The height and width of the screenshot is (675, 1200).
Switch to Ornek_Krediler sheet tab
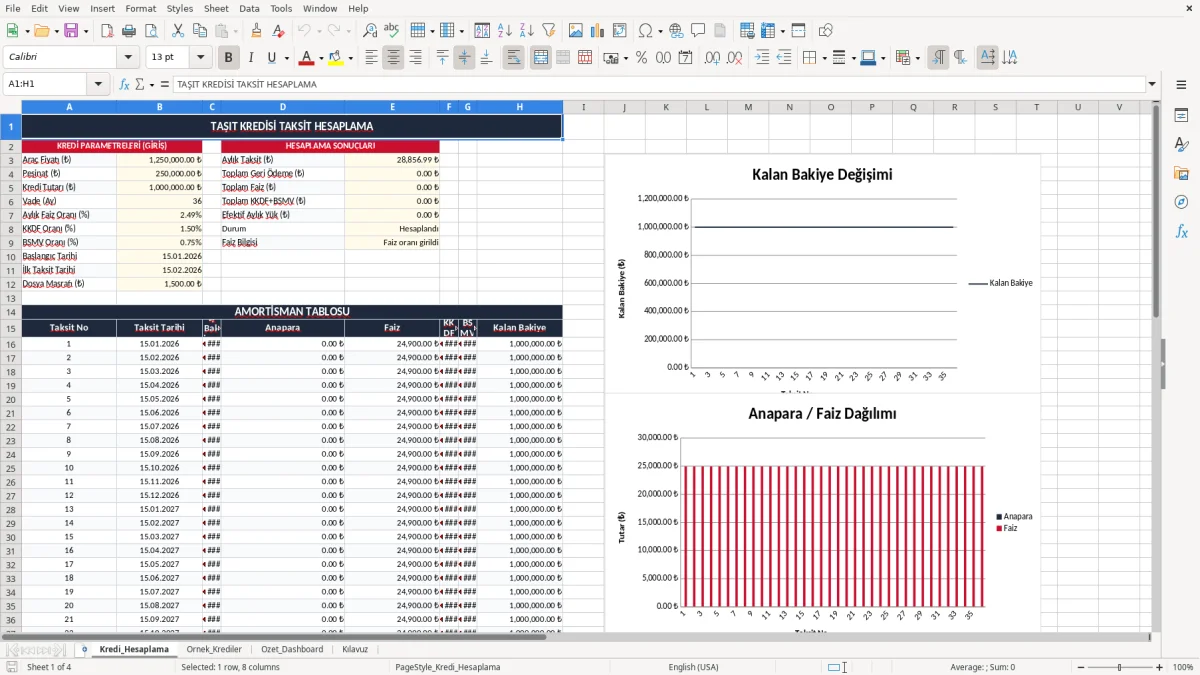[x=214, y=649]
